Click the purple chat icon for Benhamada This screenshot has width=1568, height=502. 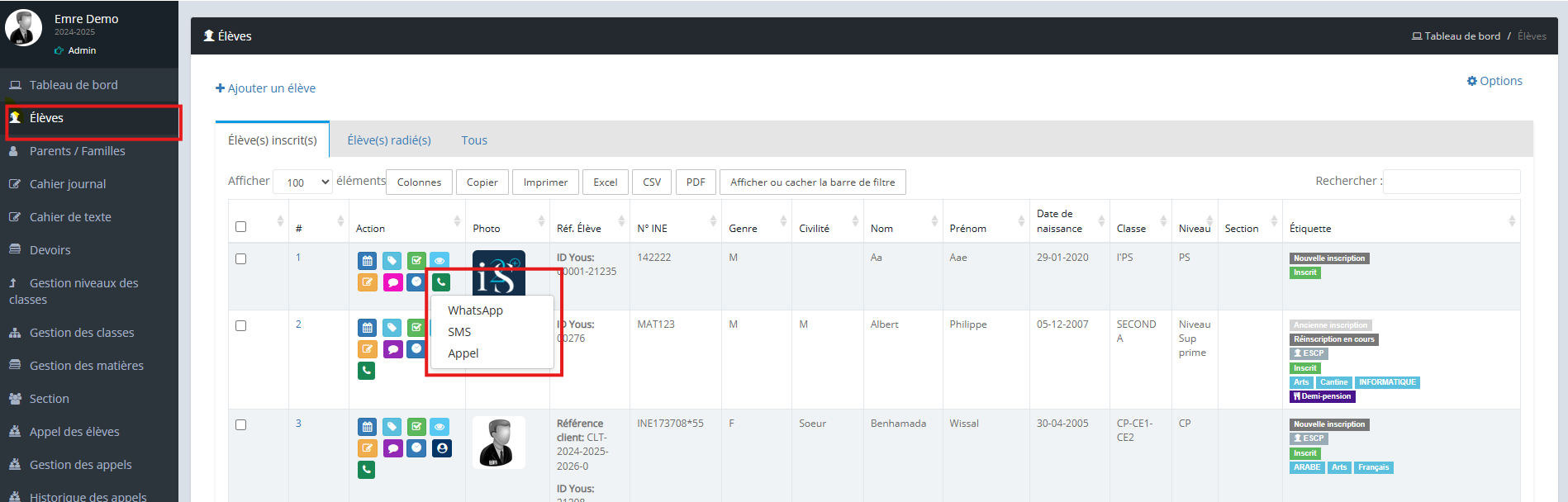coord(392,448)
